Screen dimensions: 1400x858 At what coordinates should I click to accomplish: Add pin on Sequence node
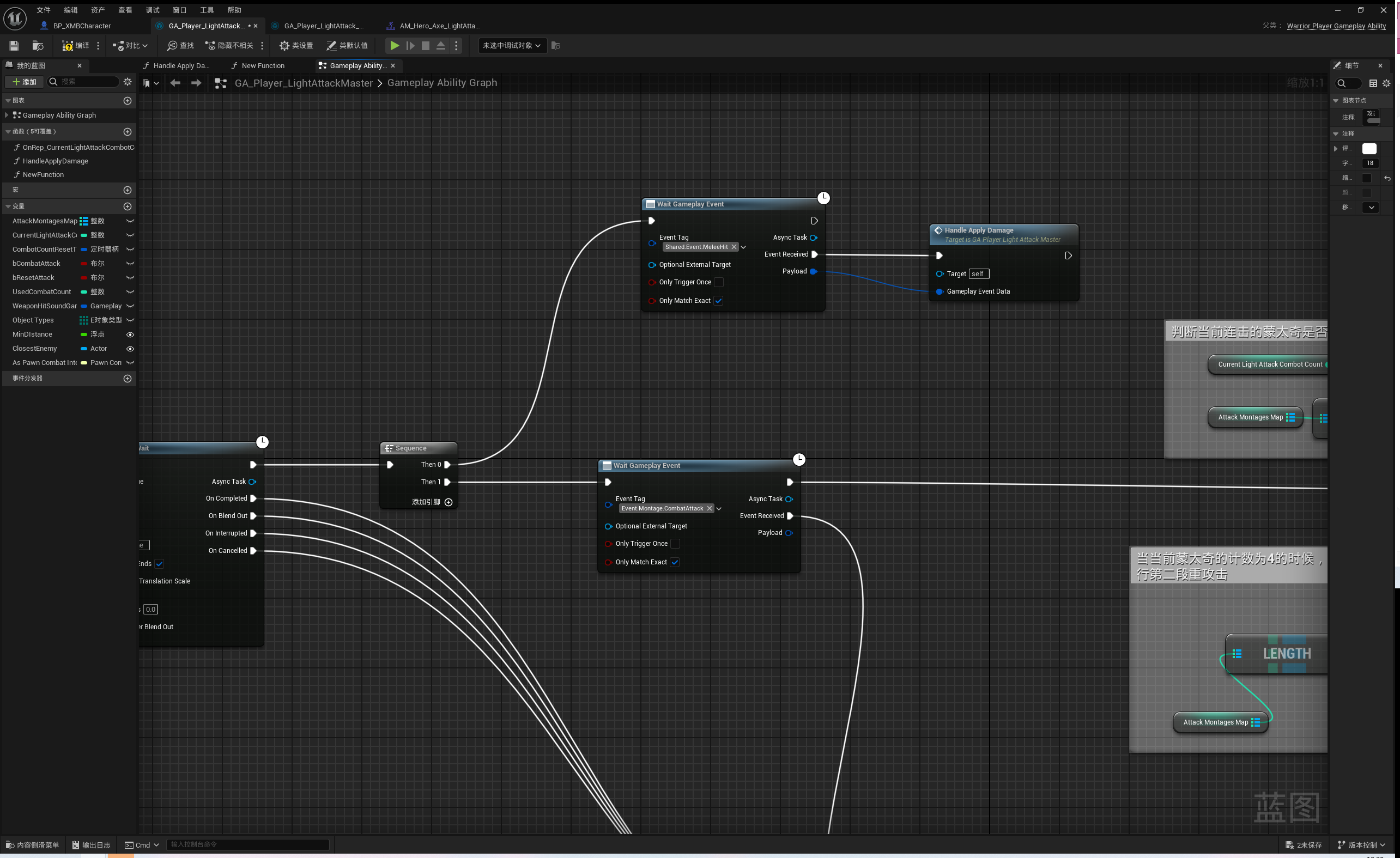click(x=449, y=502)
